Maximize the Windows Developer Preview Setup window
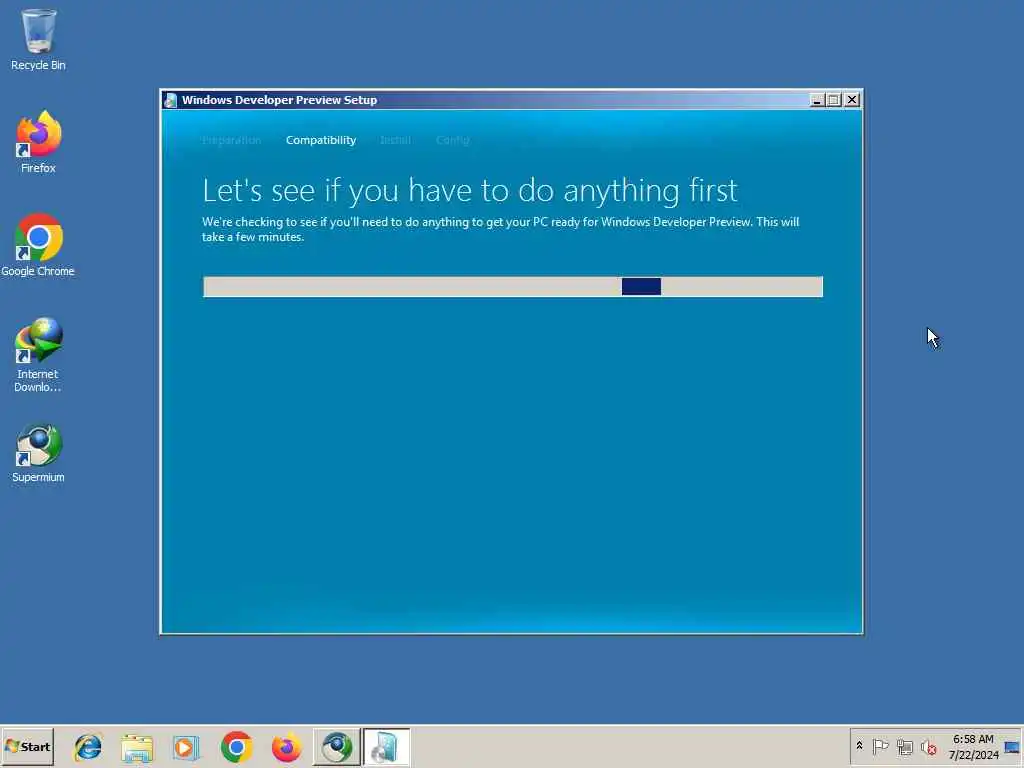Viewport: 1024px width, 768px height. pyautogui.click(x=834, y=100)
